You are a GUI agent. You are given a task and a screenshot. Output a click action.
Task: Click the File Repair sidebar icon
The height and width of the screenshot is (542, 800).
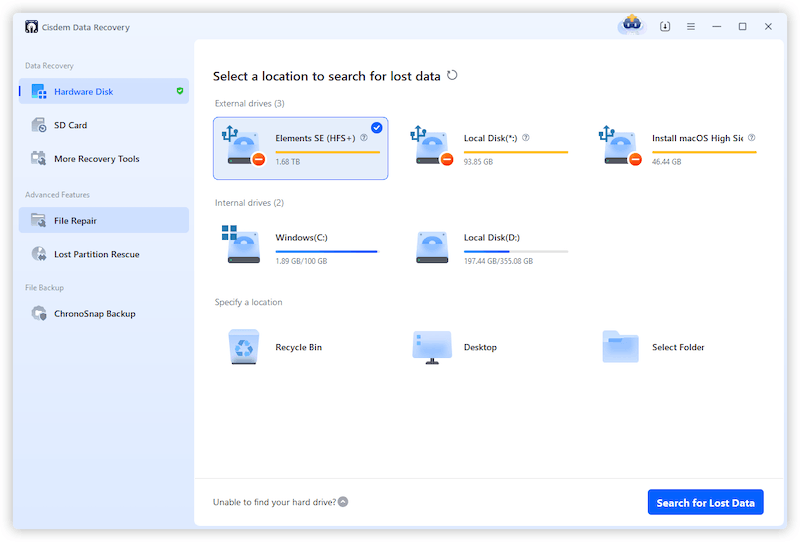point(39,220)
